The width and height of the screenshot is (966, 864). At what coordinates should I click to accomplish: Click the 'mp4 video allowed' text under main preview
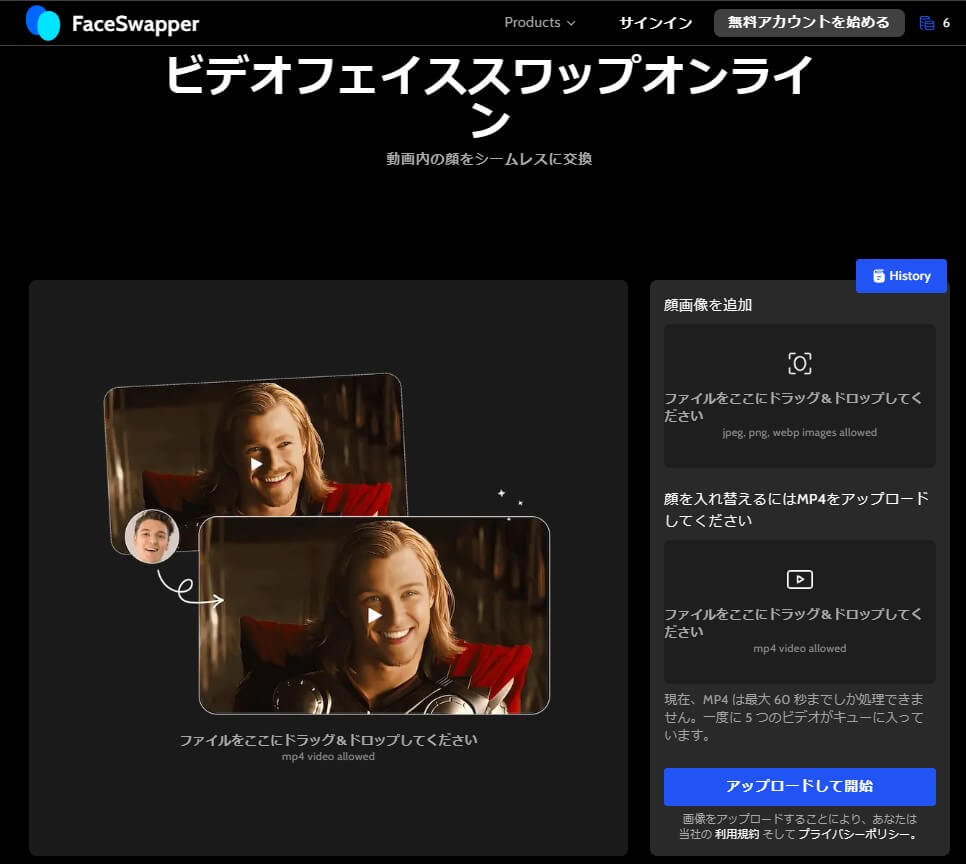tap(328, 756)
